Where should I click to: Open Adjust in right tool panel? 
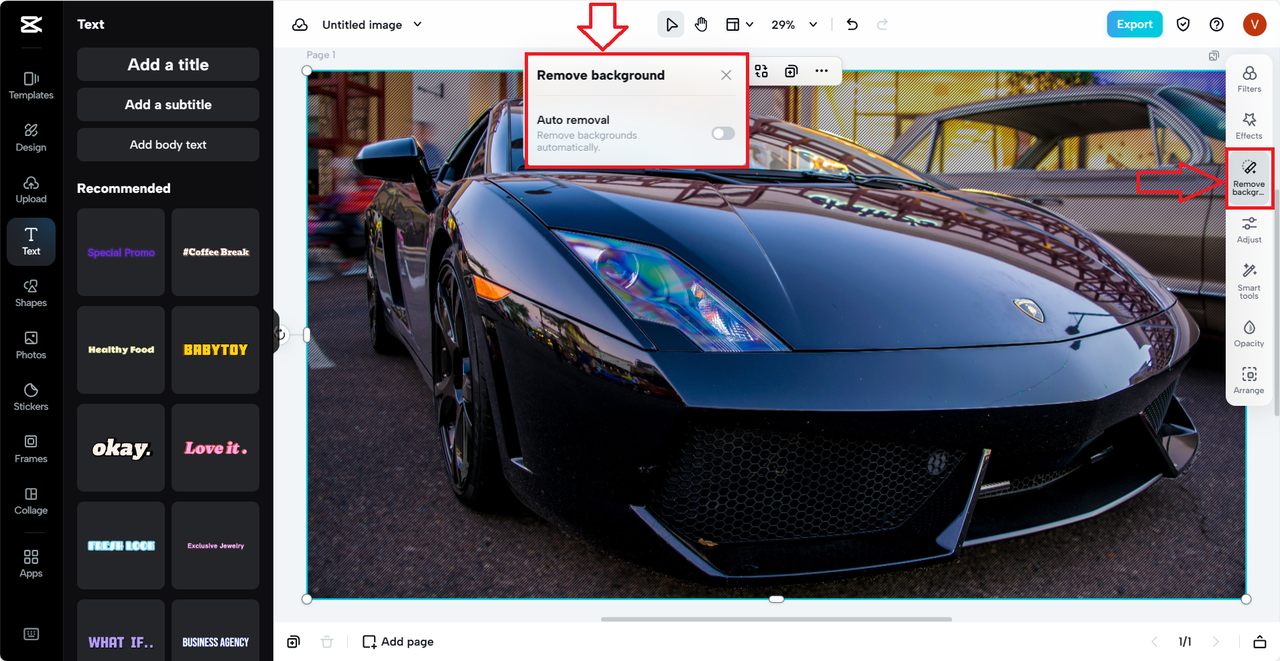(1249, 230)
